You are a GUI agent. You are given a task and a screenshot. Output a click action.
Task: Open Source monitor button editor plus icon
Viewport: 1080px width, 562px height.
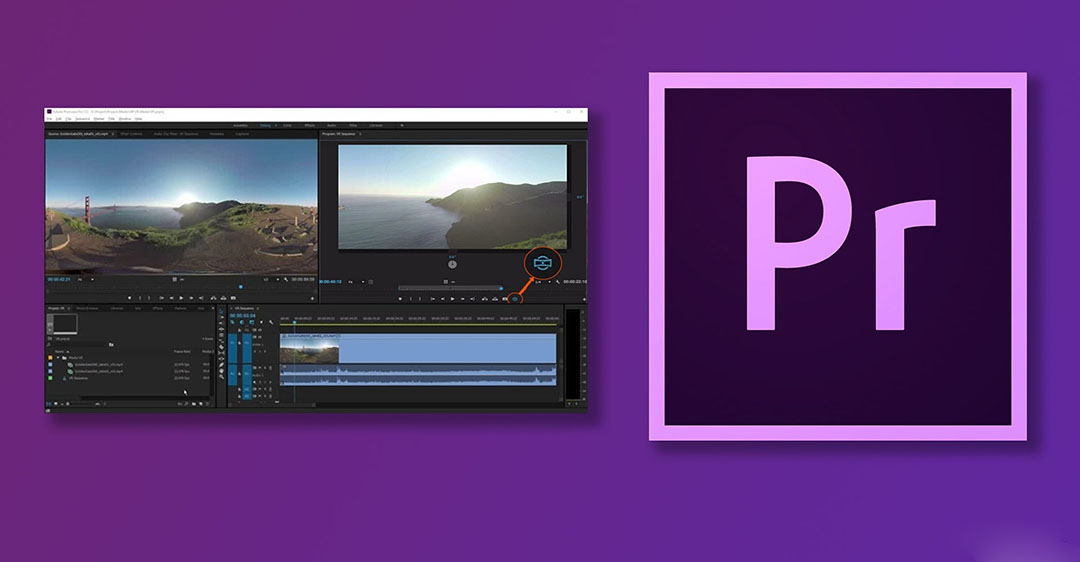pos(312,298)
